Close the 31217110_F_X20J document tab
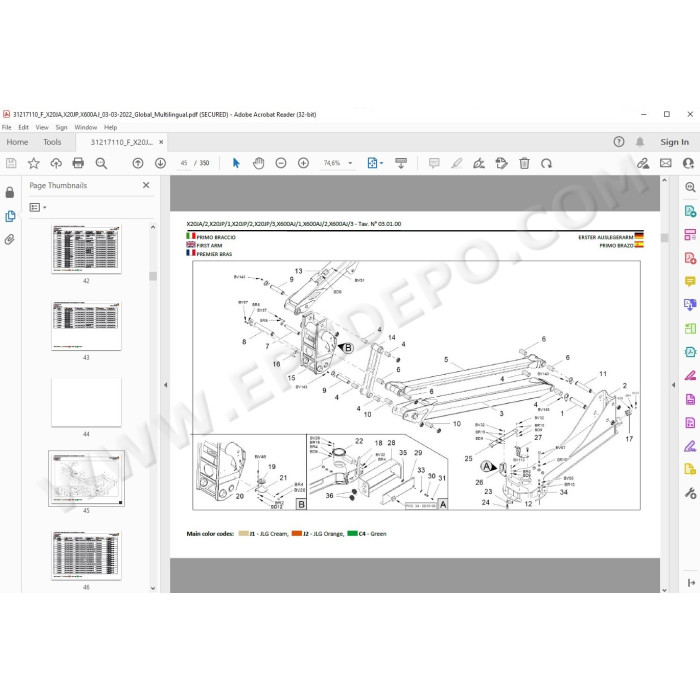 click(x=161, y=142)
